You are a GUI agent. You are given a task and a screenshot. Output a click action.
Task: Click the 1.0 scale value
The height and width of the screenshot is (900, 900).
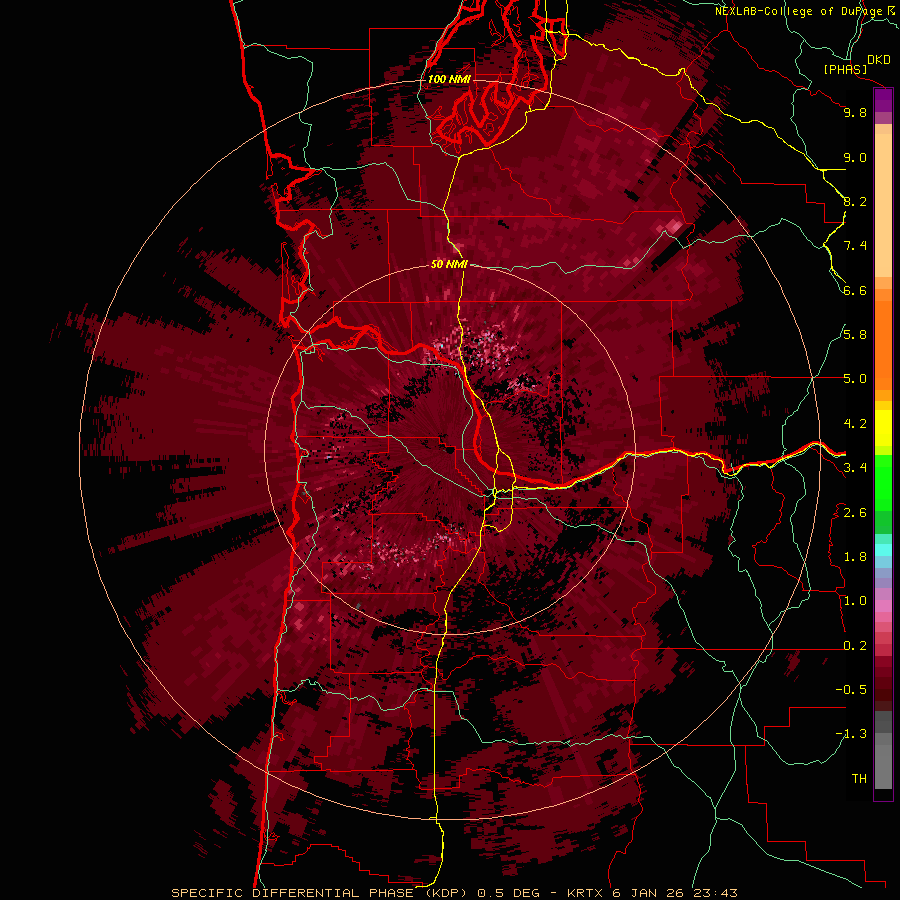point(855,601)
